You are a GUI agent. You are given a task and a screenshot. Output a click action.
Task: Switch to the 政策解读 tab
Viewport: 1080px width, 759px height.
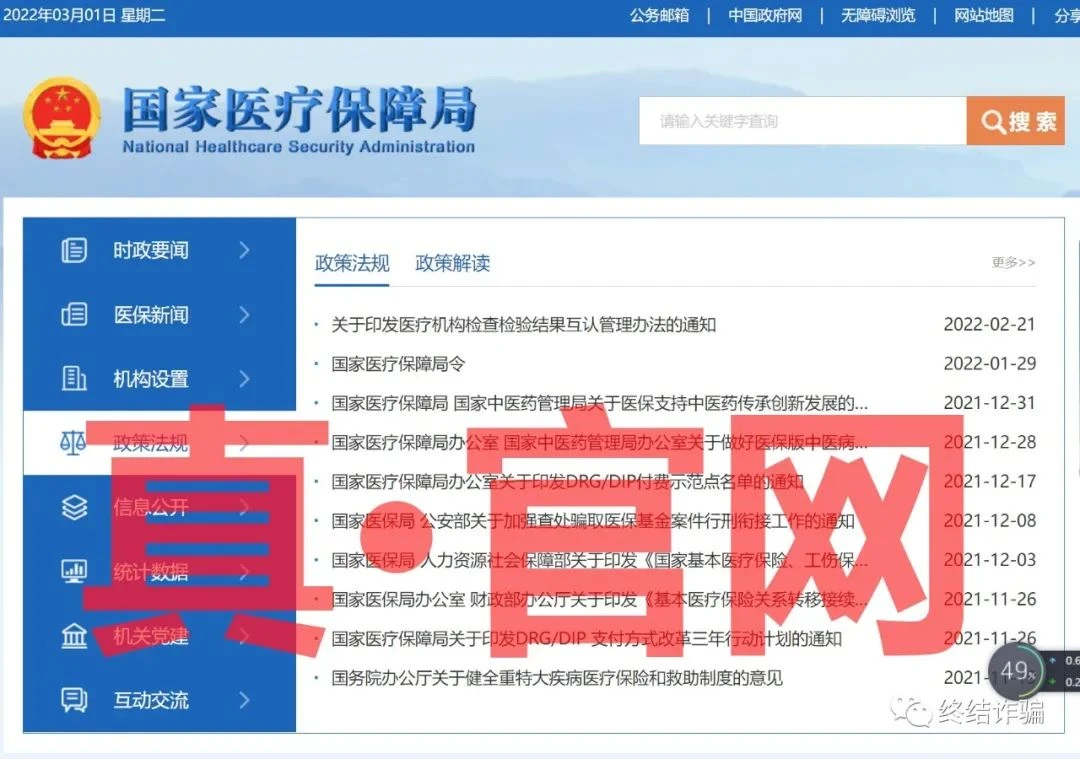click(453, 263)
